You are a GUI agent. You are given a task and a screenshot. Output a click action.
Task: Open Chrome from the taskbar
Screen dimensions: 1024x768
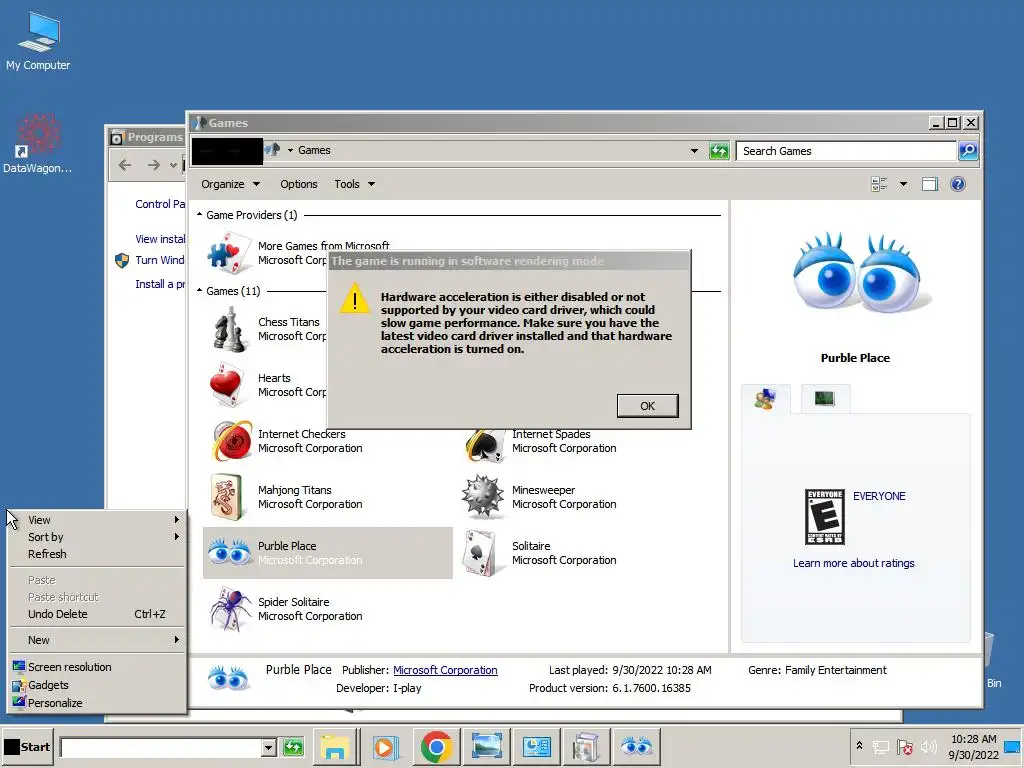click(436, 746)
